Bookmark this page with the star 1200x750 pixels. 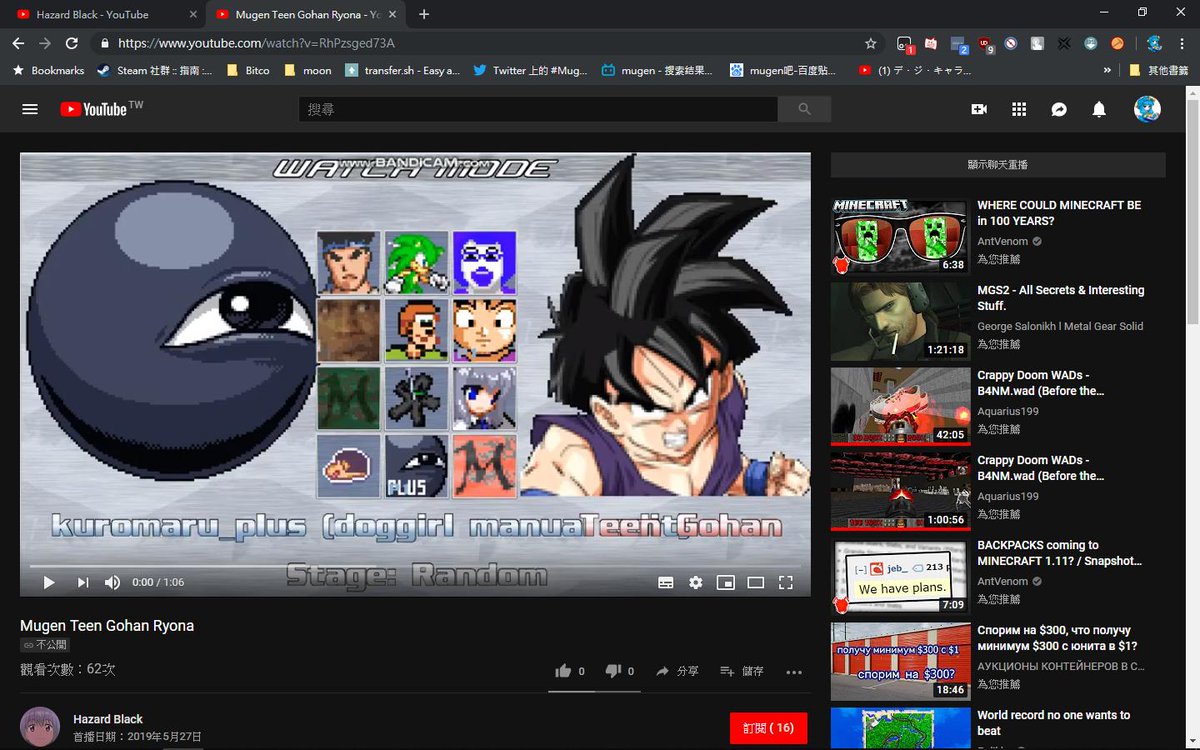pyautogui.click(x=871, y=43)
